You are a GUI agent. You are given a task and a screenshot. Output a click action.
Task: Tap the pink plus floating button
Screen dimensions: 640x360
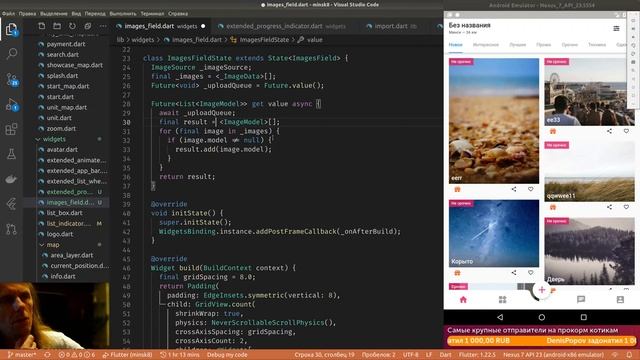542,290
